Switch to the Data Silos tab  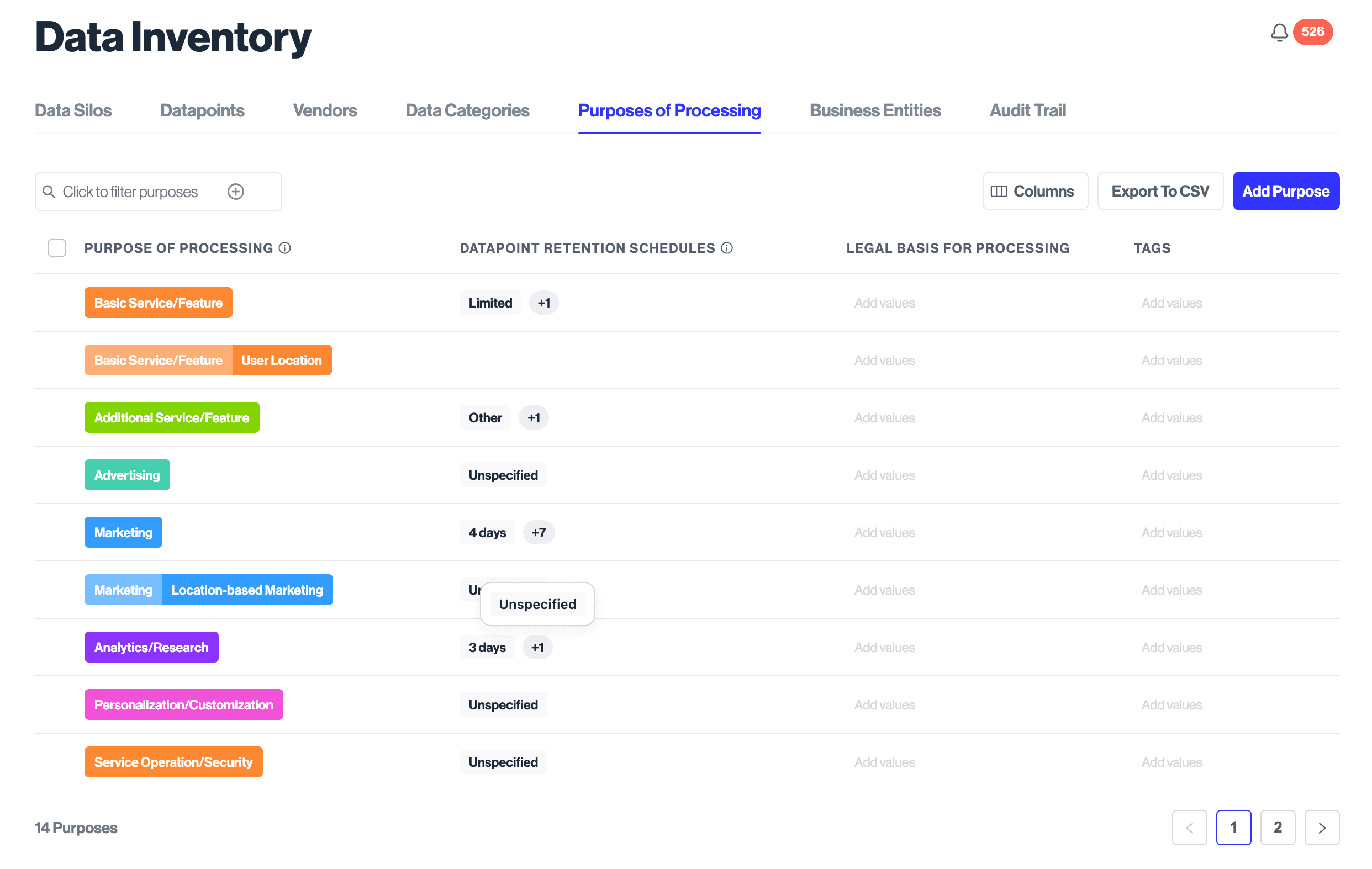pos(73,110)
